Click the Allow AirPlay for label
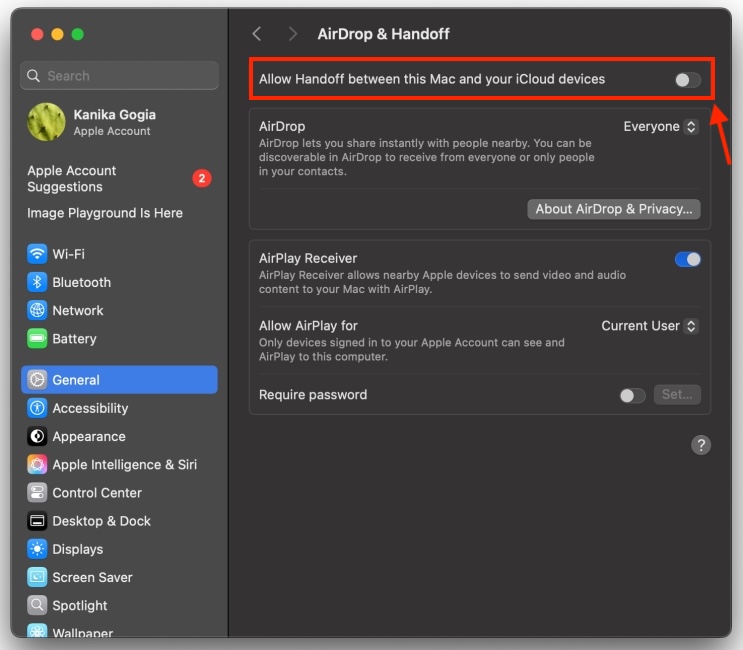Image resolution: width=743 pixels, height=650 pixels. (308, 326)
